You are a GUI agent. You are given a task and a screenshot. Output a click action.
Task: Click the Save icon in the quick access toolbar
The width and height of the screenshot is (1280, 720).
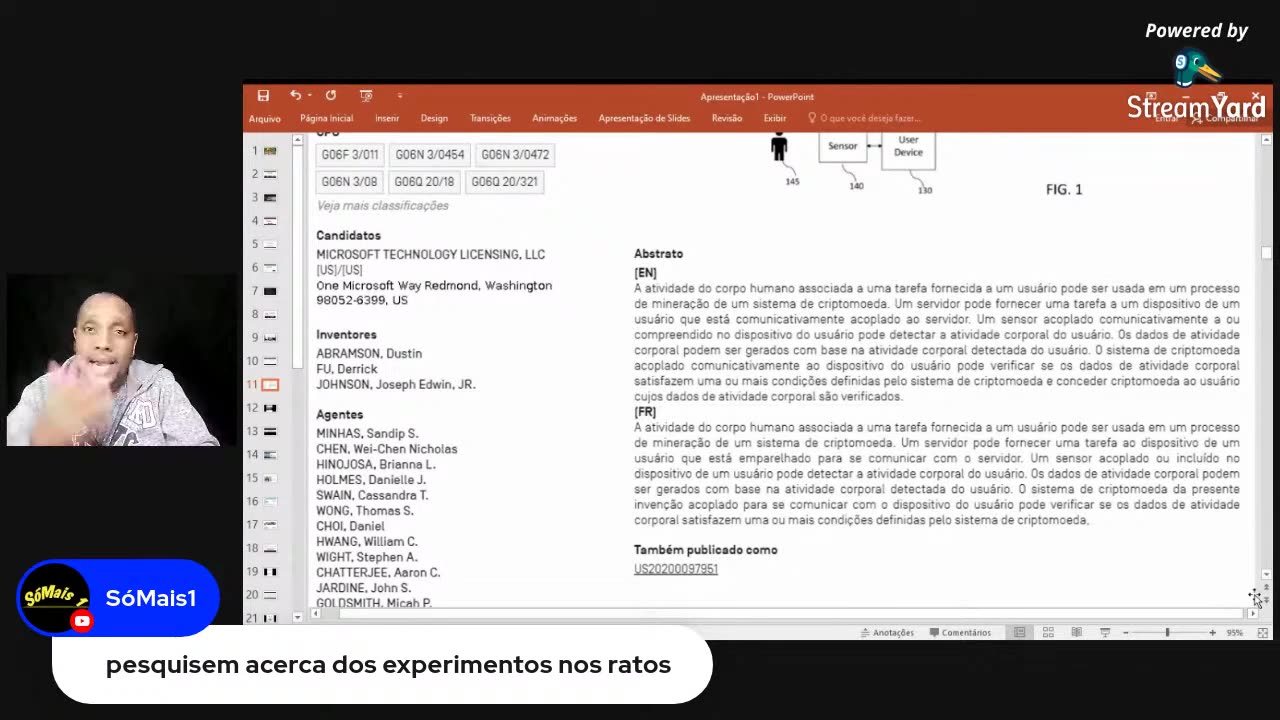263,96
